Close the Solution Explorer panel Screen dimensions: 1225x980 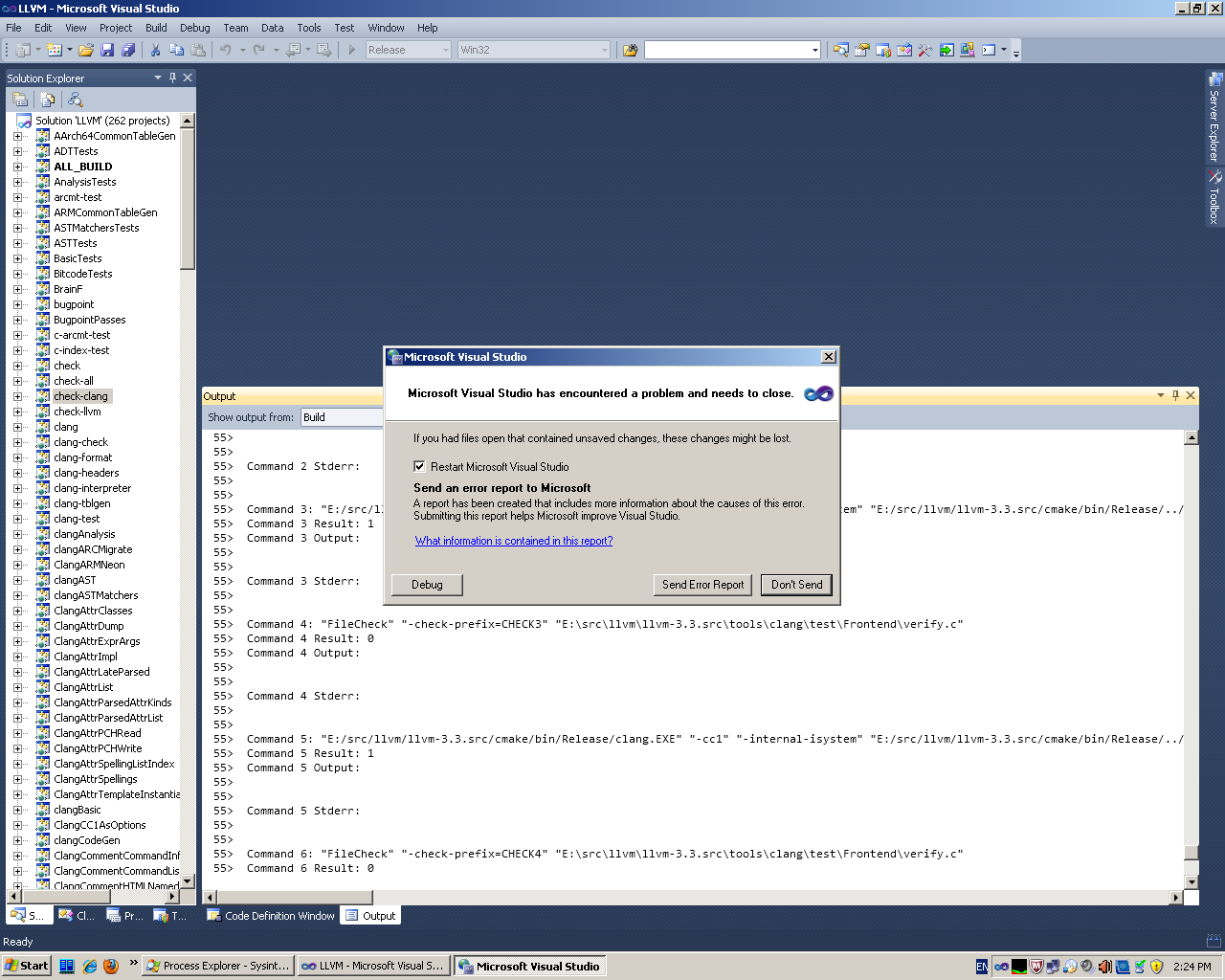point(188,78)
